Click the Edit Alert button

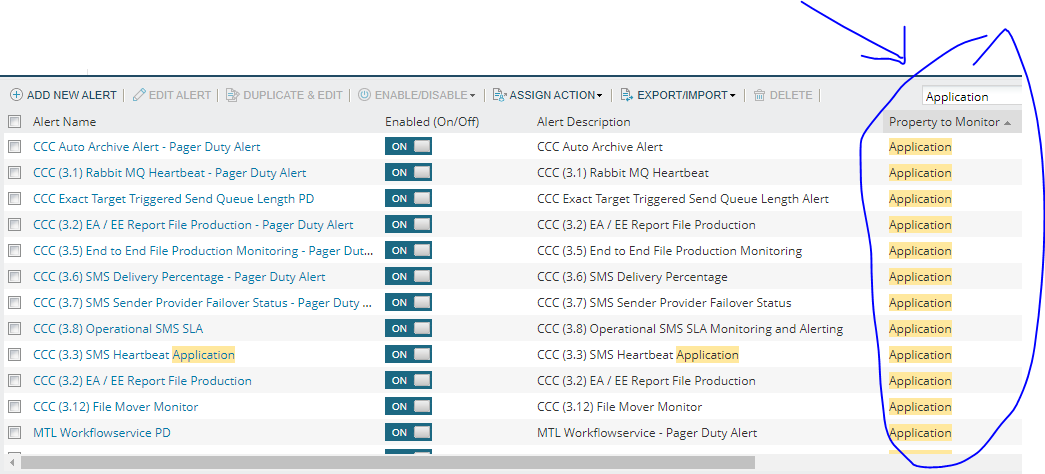pyautogui.click(x=172, y=95)
